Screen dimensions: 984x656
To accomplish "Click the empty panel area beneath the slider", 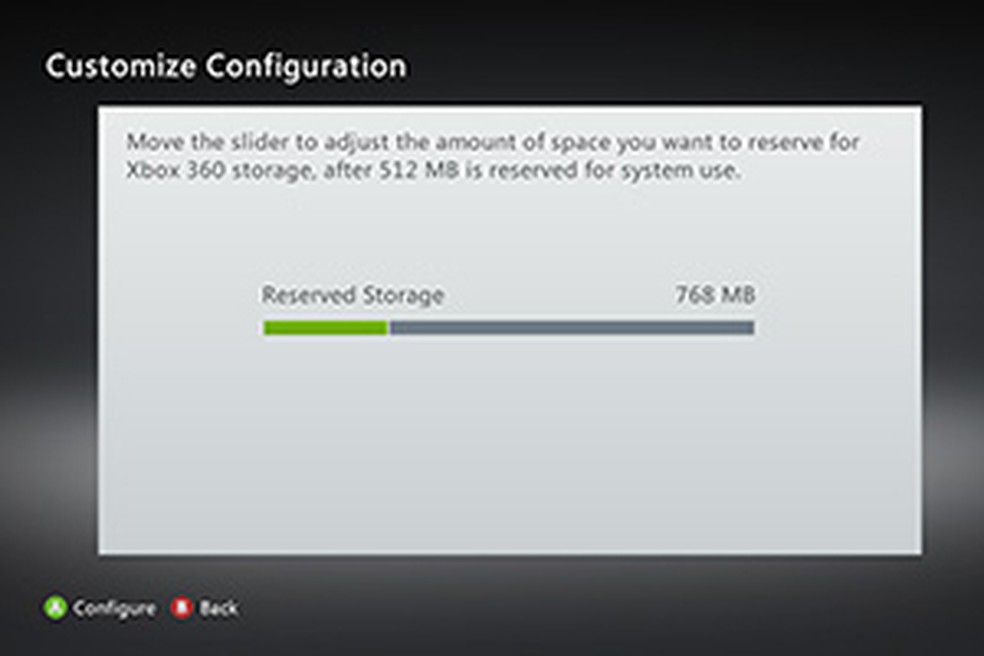I will coord(510,450).
